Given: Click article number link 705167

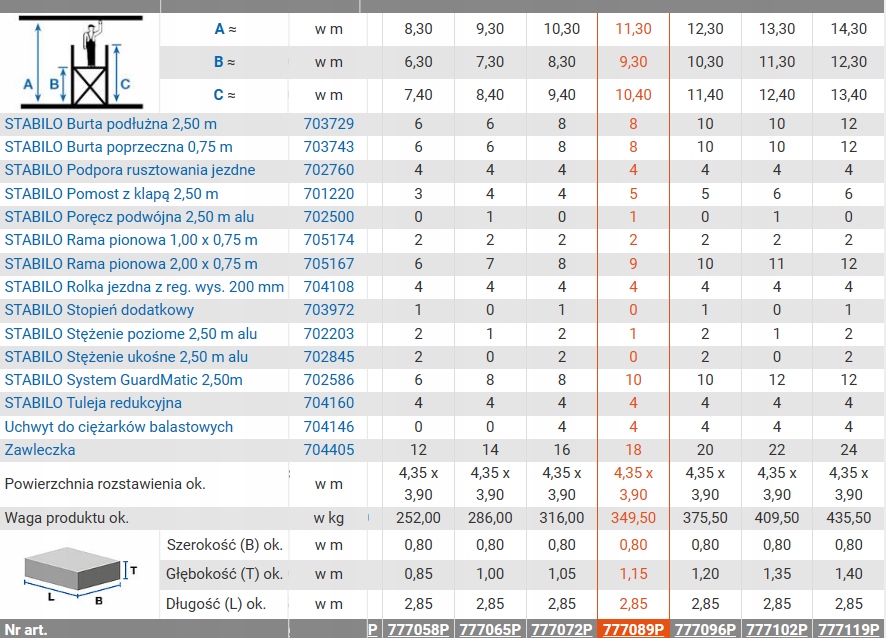Looking at the screenshot, I should coord(329,264).
